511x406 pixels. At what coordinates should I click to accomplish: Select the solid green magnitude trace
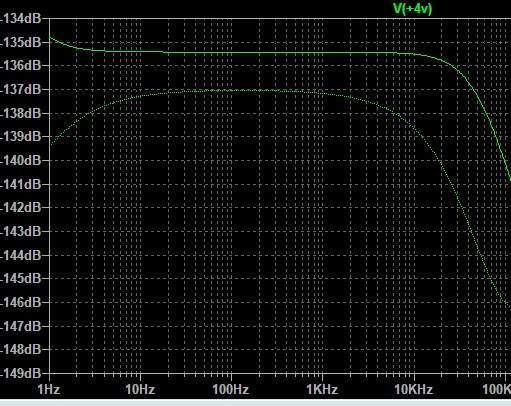pyautogui.click(x=267, y=53)
